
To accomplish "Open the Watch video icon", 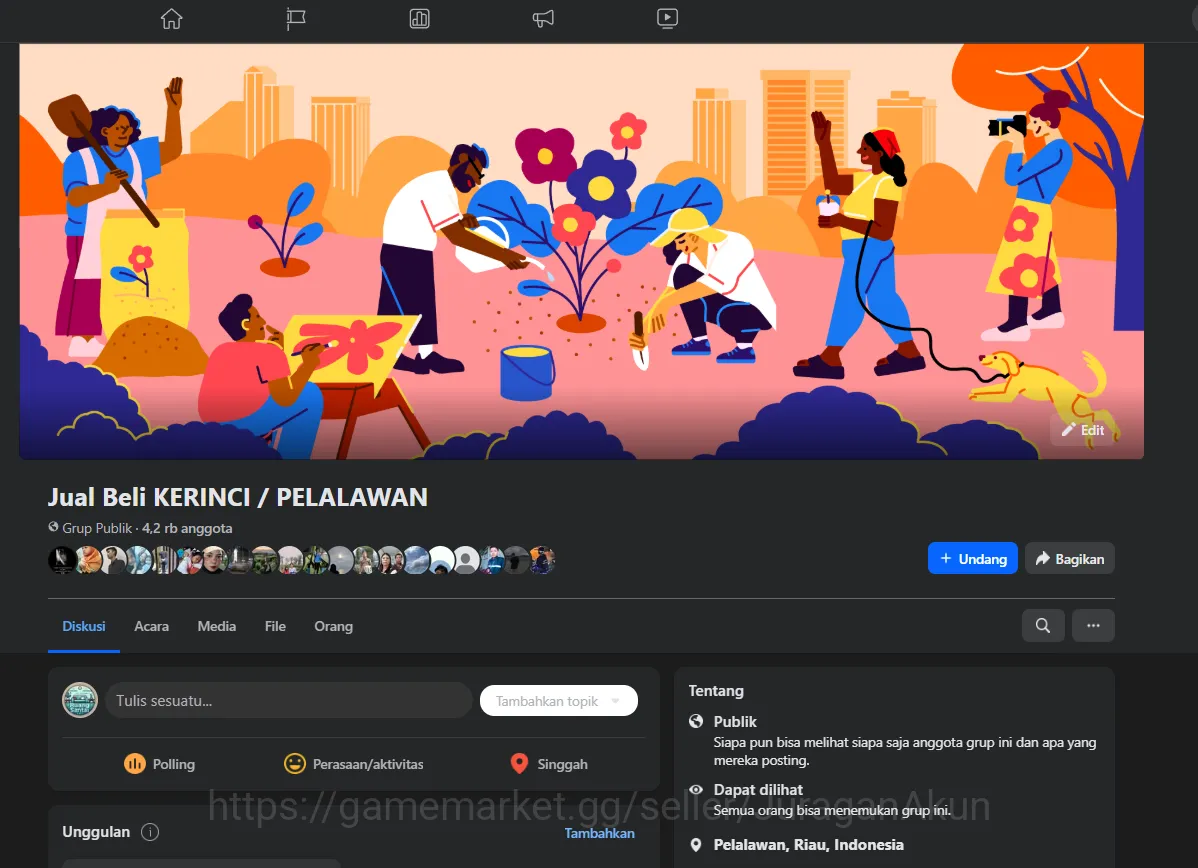I will click(x=667, y=18).
